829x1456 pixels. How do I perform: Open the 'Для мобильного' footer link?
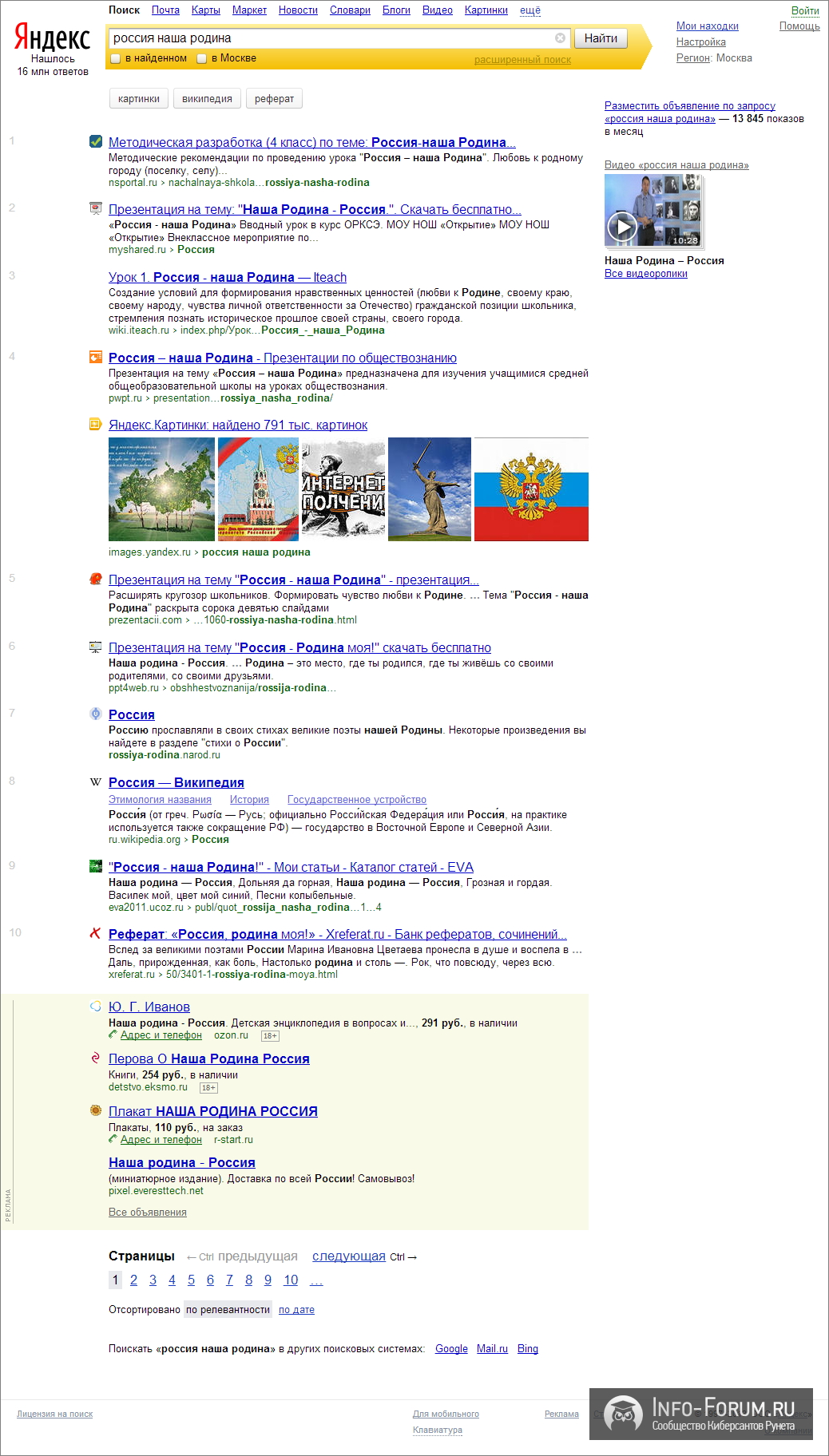[446, 1414]
